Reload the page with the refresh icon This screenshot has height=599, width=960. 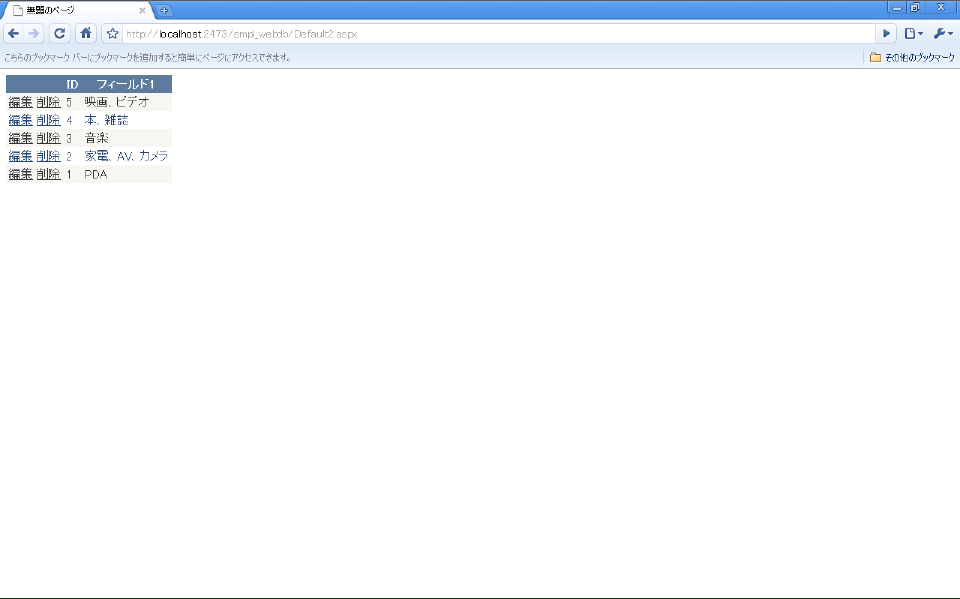[59, 34]
